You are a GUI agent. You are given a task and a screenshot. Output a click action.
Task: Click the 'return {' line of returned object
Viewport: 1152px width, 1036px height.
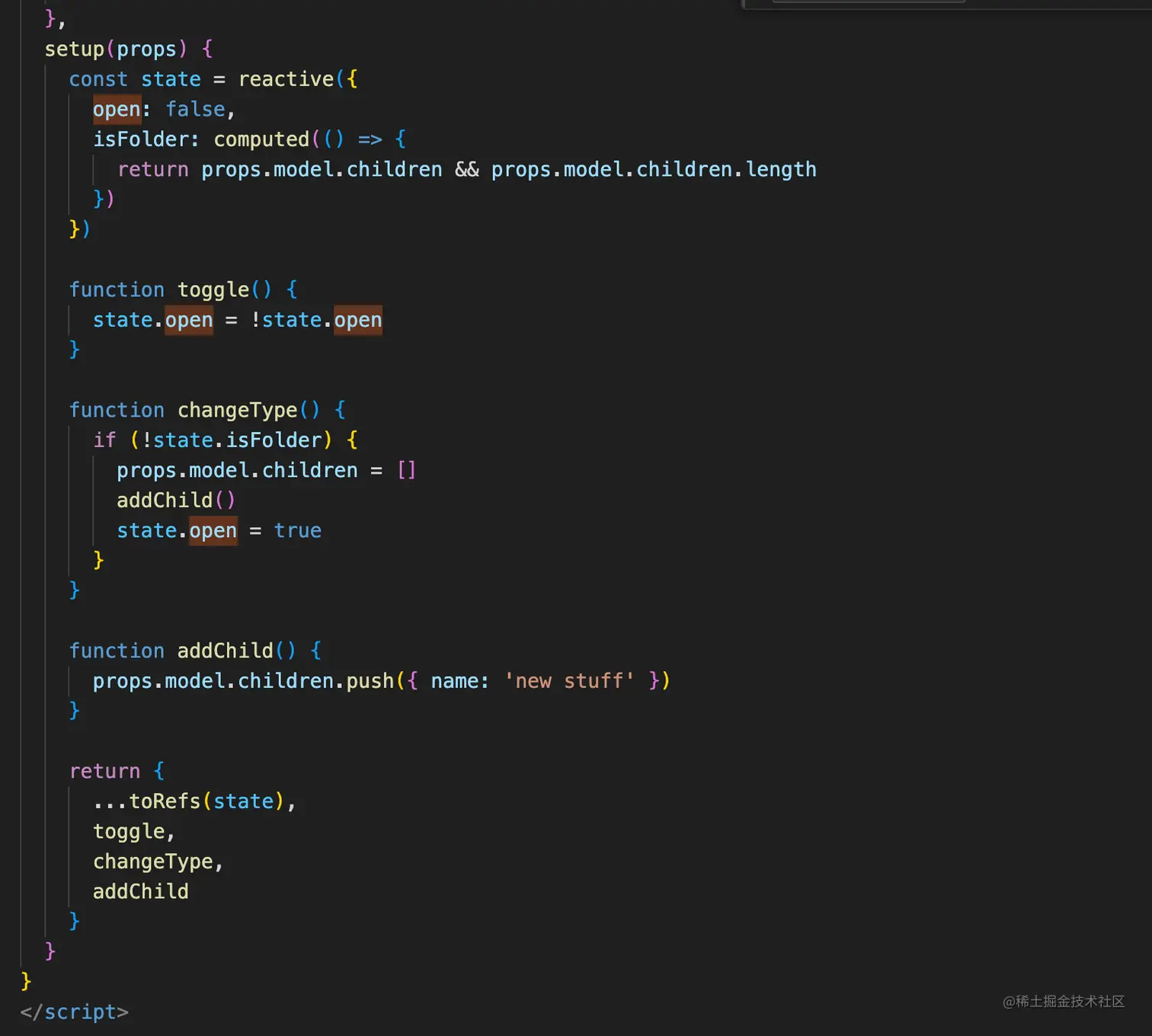(x=117, y=772)
